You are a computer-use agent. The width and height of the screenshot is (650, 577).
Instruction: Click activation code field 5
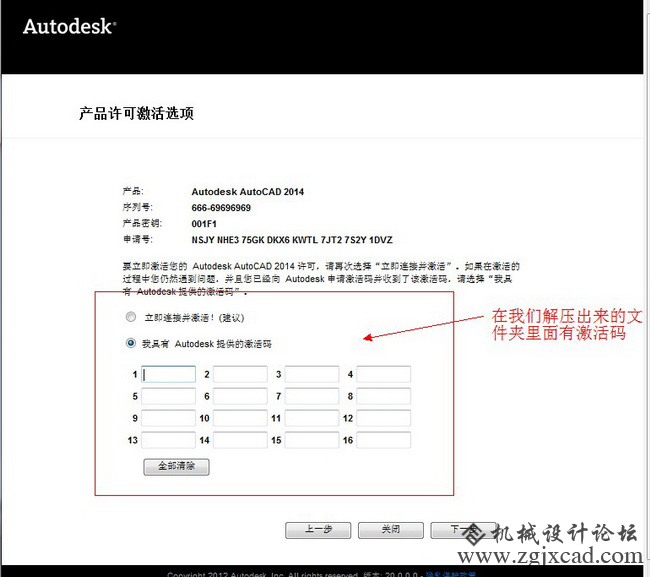coord(168,396)
